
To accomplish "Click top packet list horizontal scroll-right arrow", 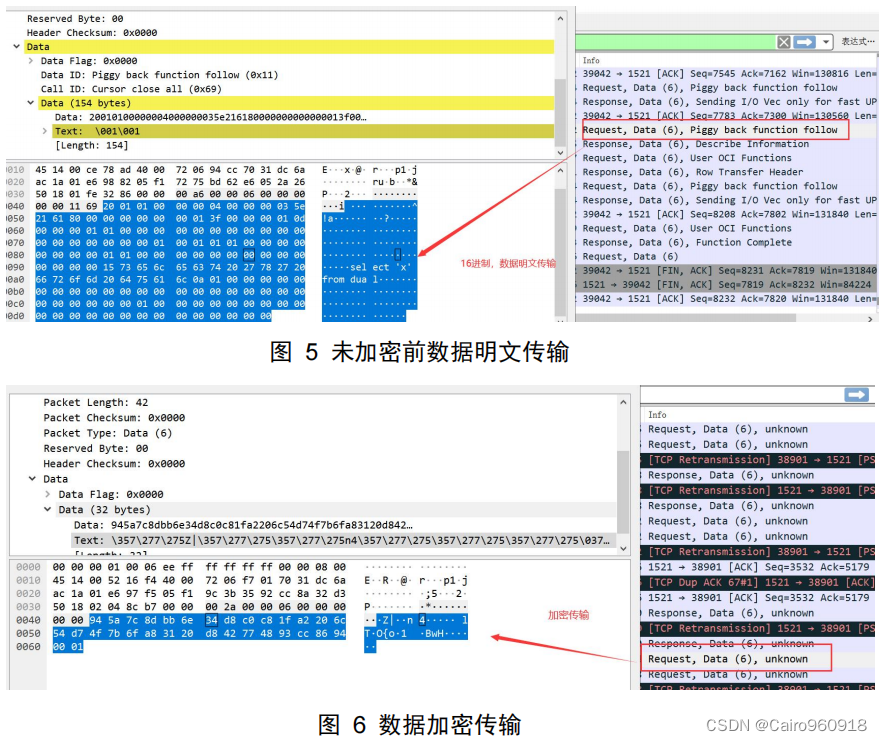I will click(870, 318).
